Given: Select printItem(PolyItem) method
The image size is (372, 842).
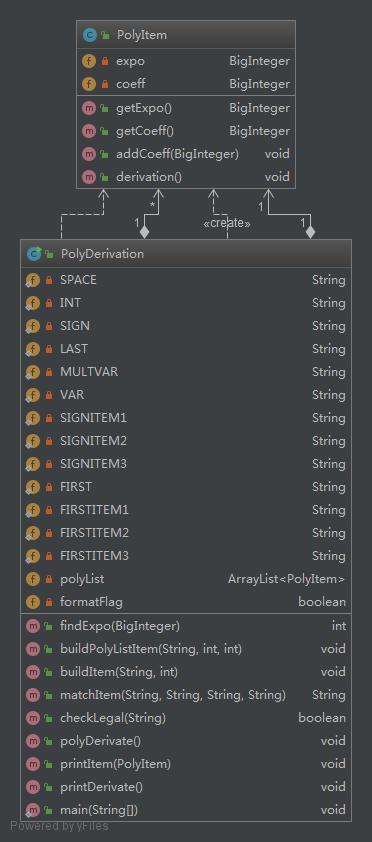Looking at the screenshot, I should (186, 764).
